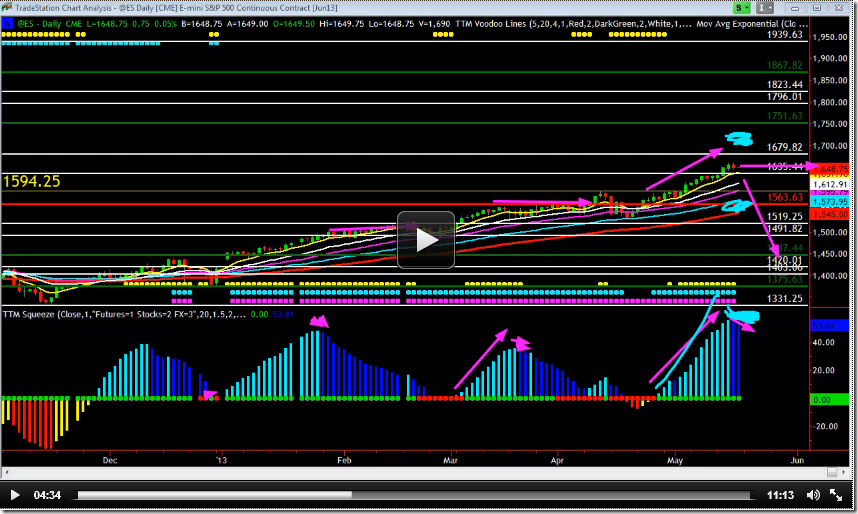Click the cyan 1,573.95 axis tag
This screenshot has width=858, height=514.
(829, 202)
